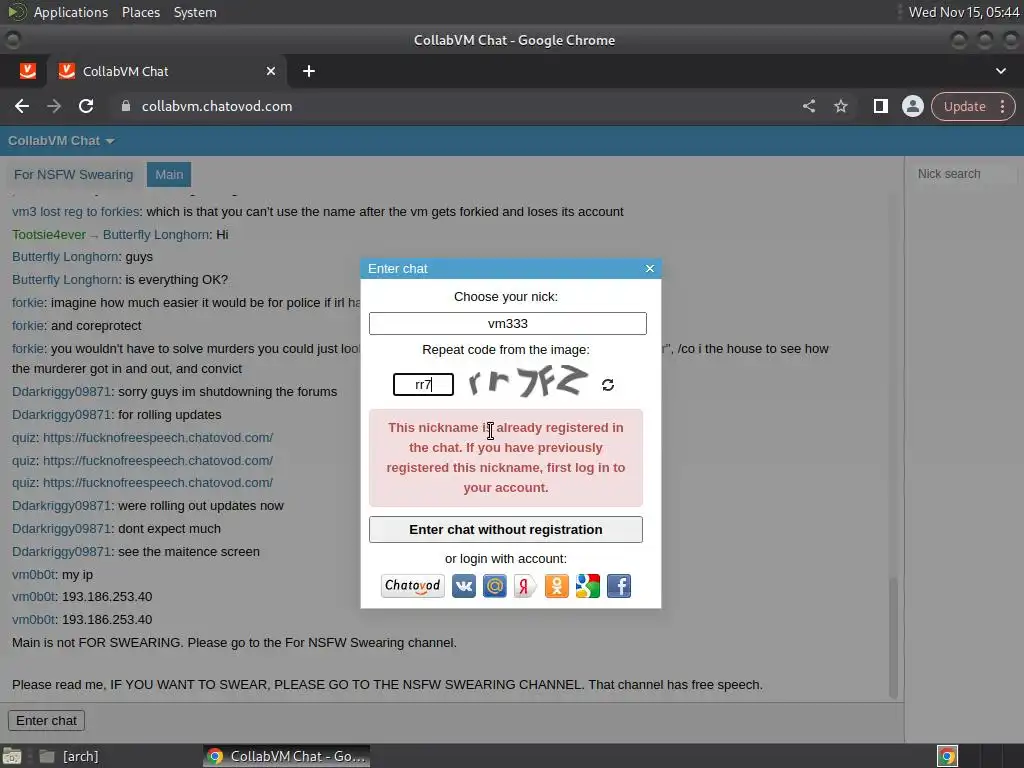Close the CollabVM Chat tab
Screen dimensions: 1024x768
pyautogui.click(x=271, y=71)
